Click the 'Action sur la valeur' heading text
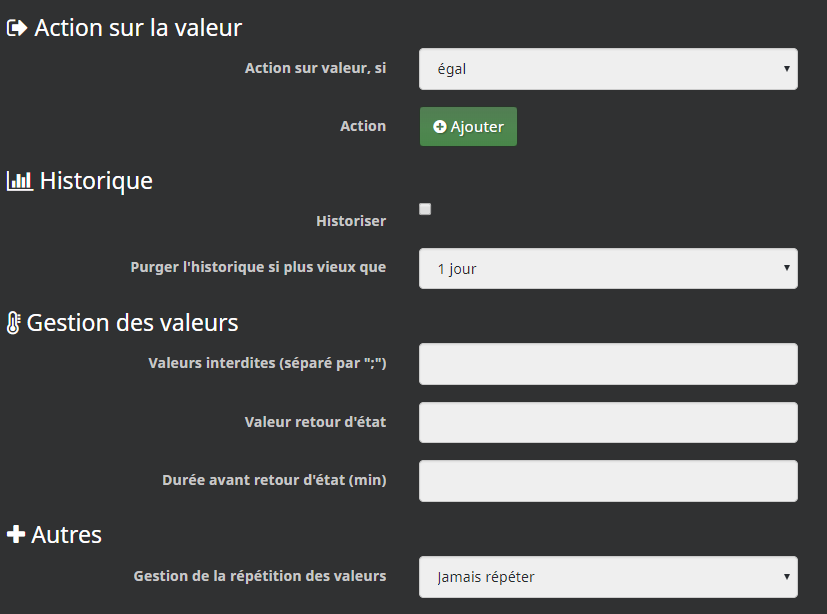Viewport: 827px width, 614px height. (138, 28)
